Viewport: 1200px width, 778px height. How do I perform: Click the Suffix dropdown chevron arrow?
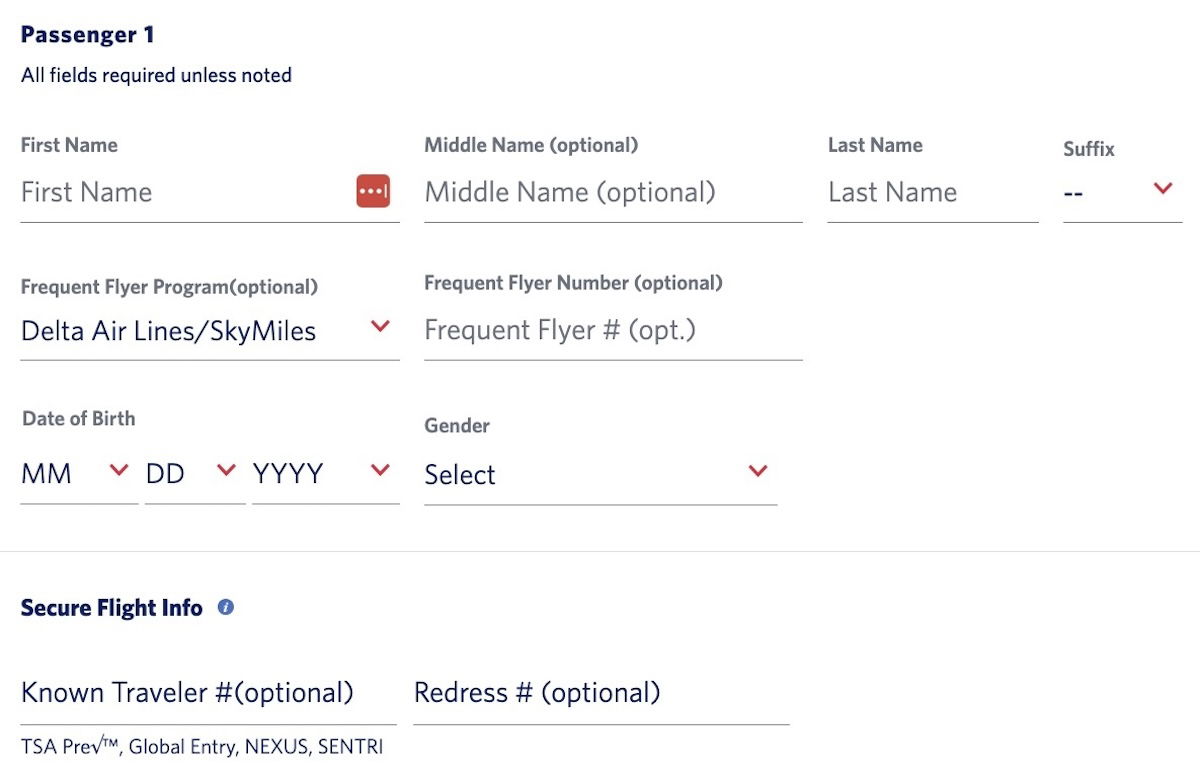(1163, 188)
